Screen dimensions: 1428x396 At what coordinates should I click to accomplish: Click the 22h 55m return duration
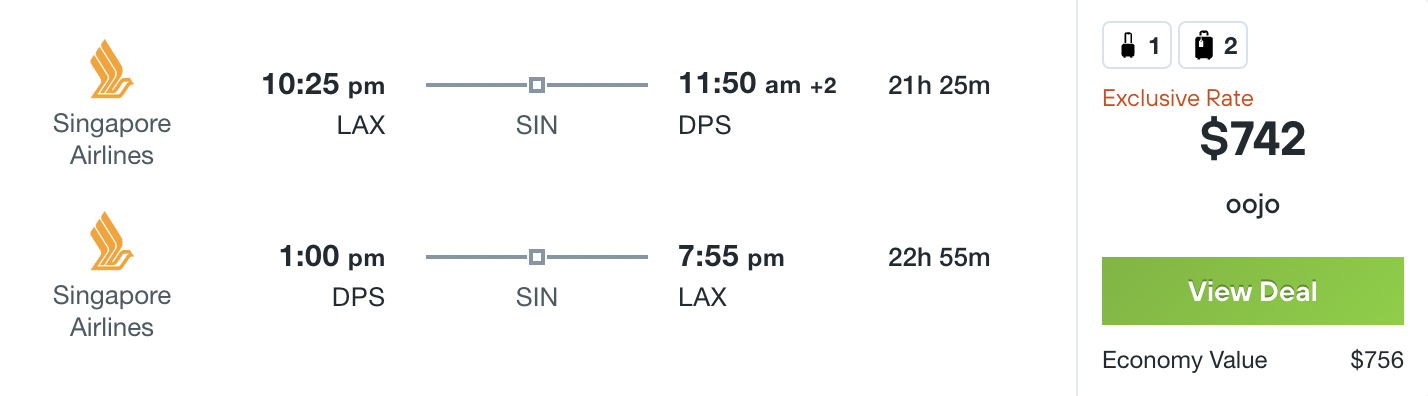point(939,257)
